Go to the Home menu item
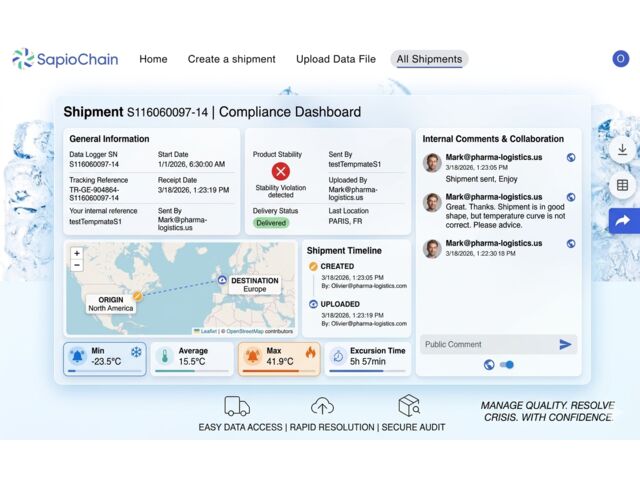The image size is (640, 480). (153, 59)
